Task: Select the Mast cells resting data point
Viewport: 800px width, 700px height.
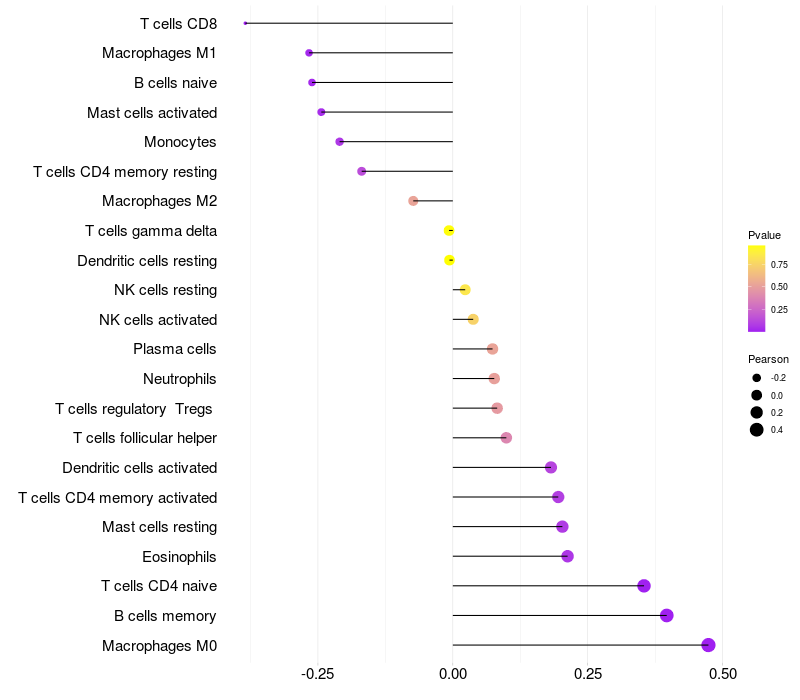Action: click(562, 527)
